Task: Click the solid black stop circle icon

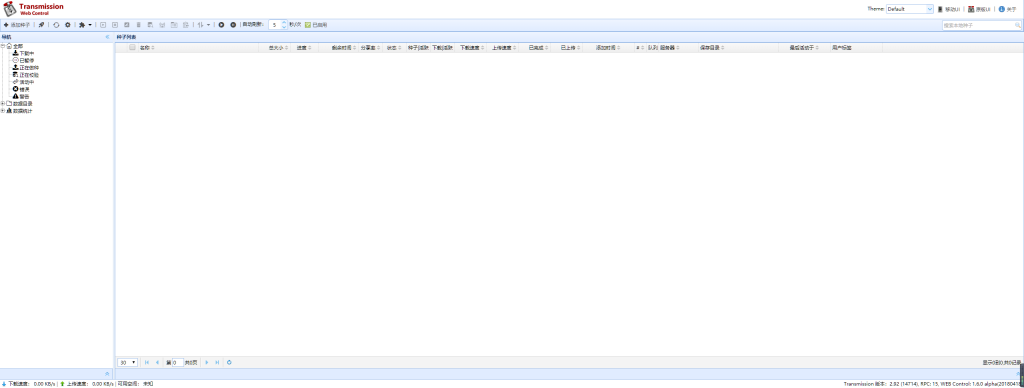Action: tap(232, 25)
